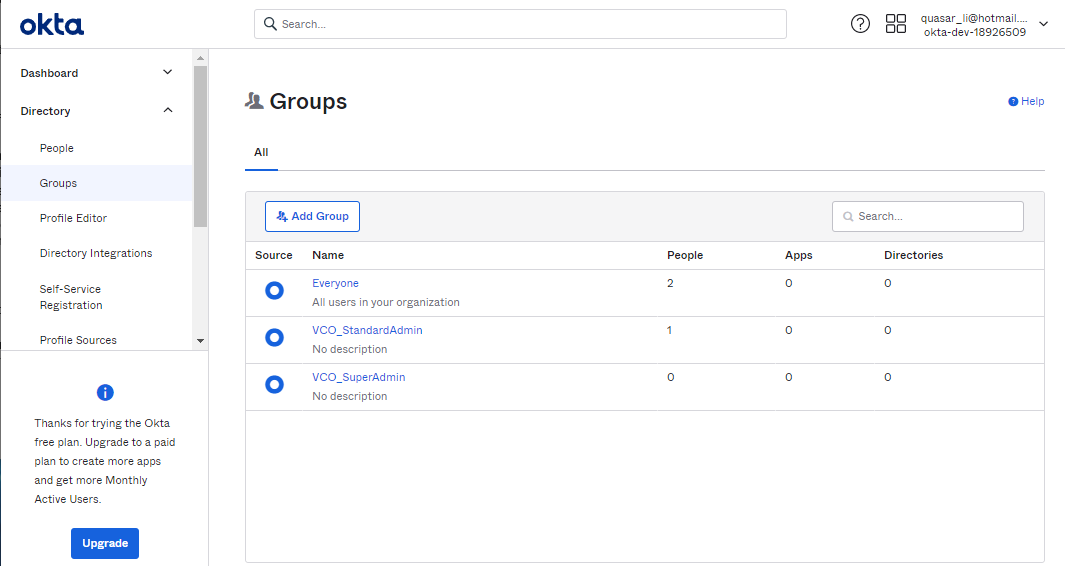The image size is (1065, 566).
Task: Click the sidebar scrollbar thumb
Action: (x=200, y=146)
